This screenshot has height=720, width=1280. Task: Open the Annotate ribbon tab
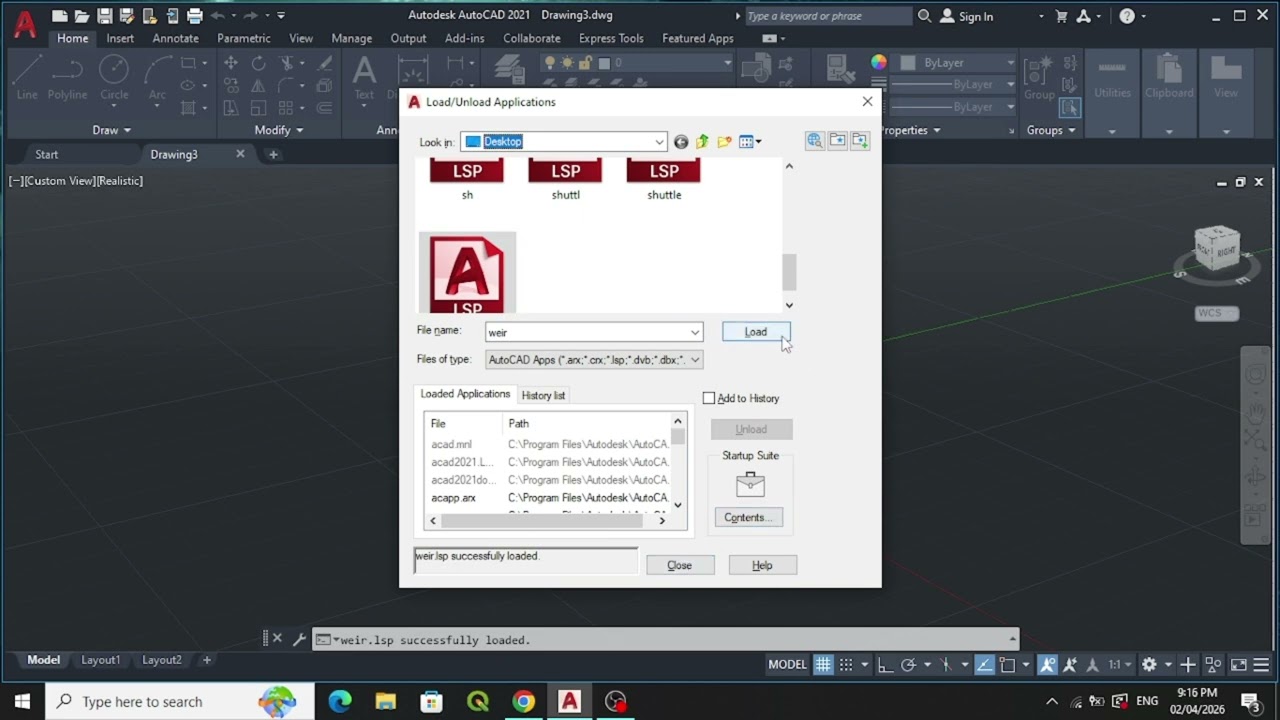click(176, 38)
